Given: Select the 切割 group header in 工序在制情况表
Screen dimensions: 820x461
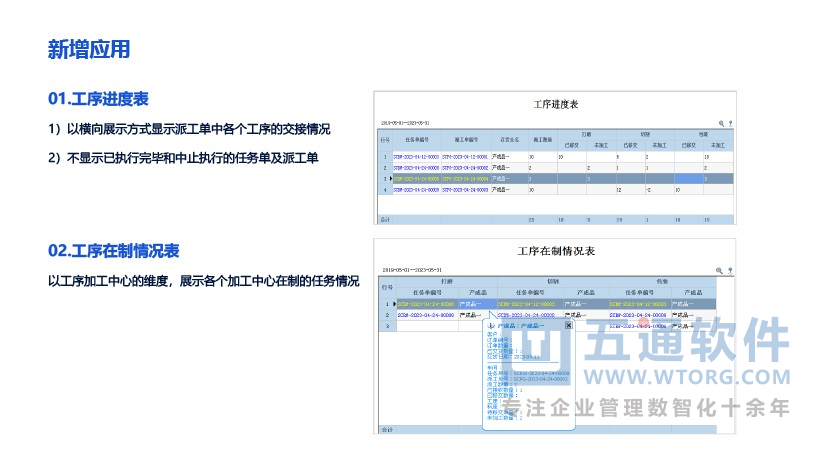Looking at the screenshot, I should (553, 281).
